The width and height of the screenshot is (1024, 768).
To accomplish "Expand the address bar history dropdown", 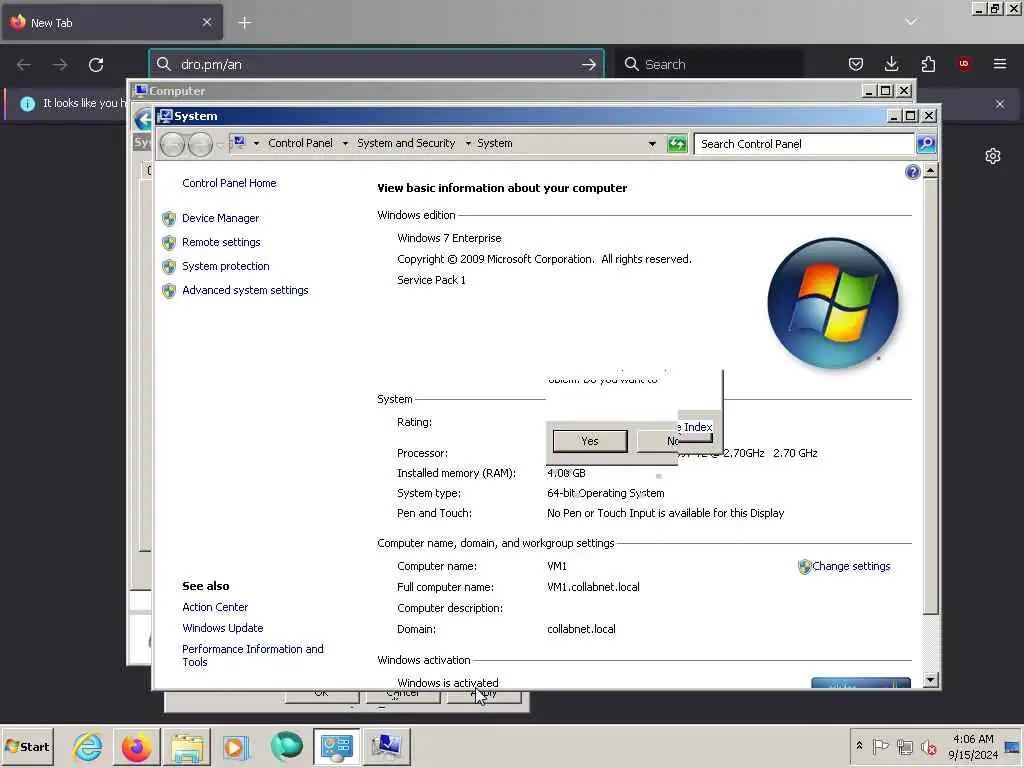I will pyautogui.click(x=652, y=144).
